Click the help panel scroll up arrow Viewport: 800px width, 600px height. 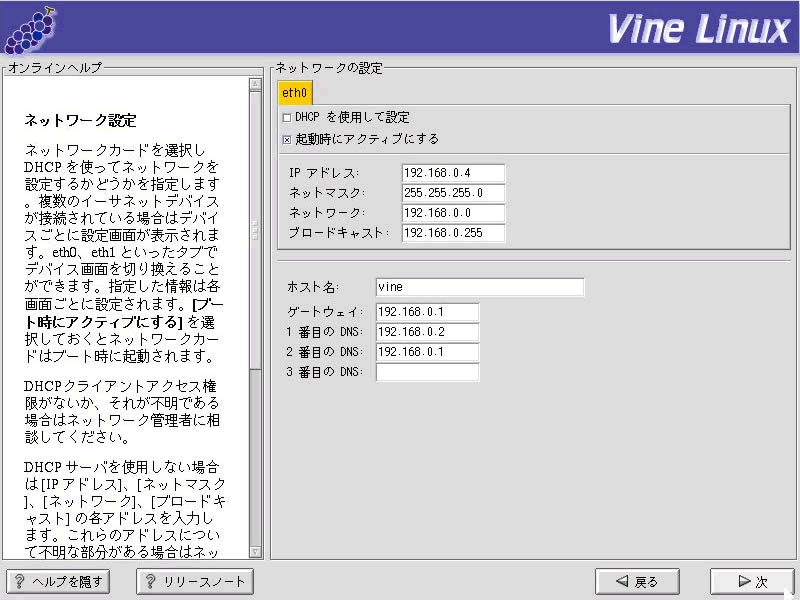[x=255, y=84]
